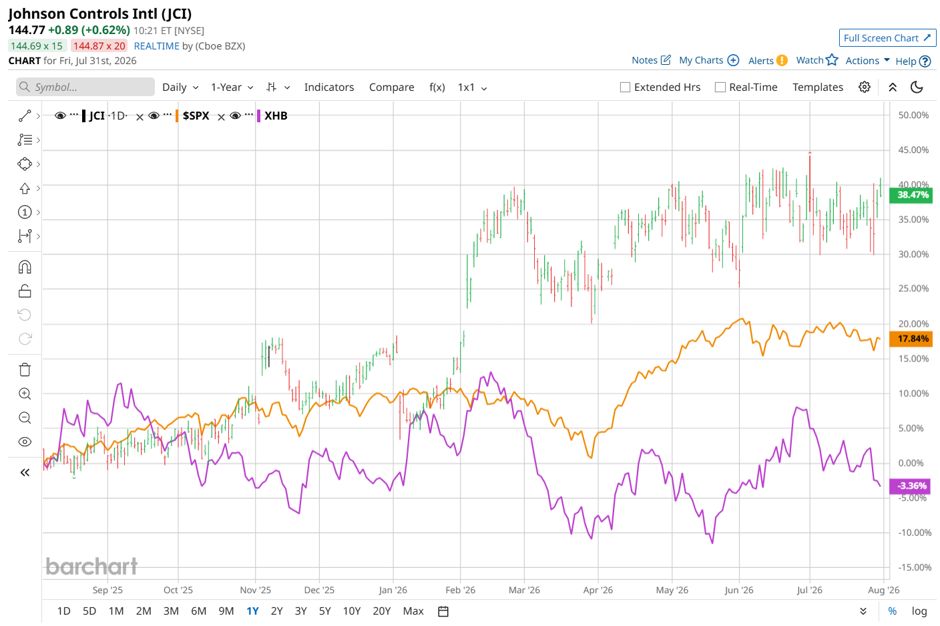Image resolution: width=940 pixels, height=626 pixels.
Task: Open the f(x) expressions menu
Action: point(437,87)
